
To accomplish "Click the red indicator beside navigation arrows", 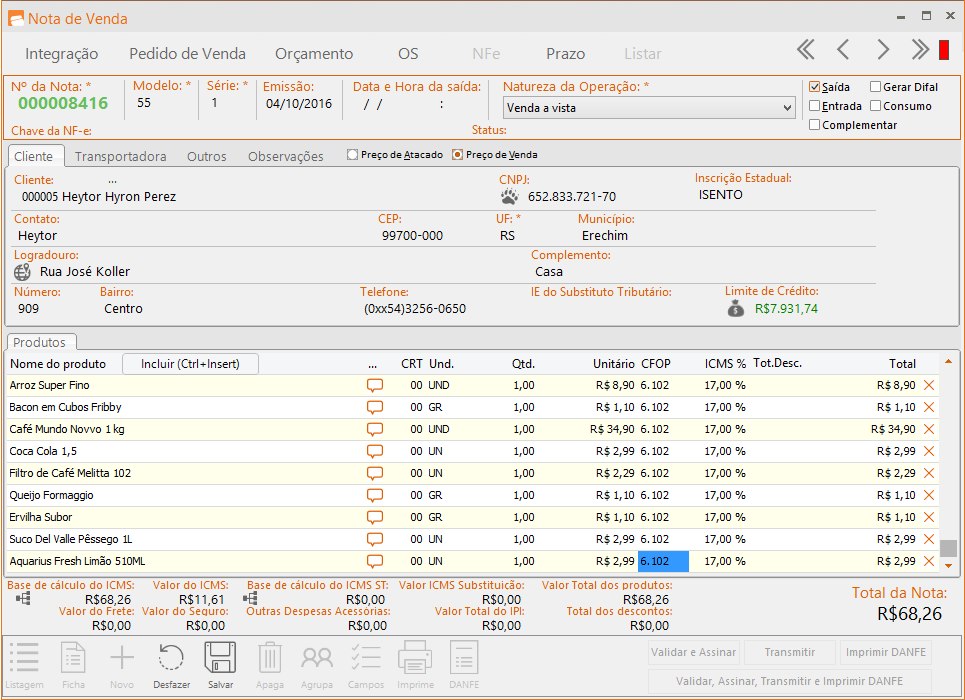I will coord(944,50).
